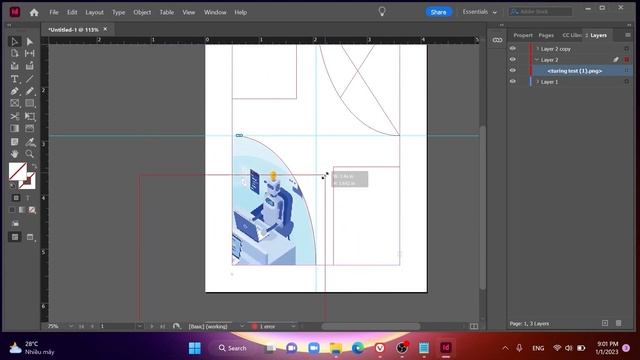
Task: Activate the Eyedropper tool
Action: [30, 142]
